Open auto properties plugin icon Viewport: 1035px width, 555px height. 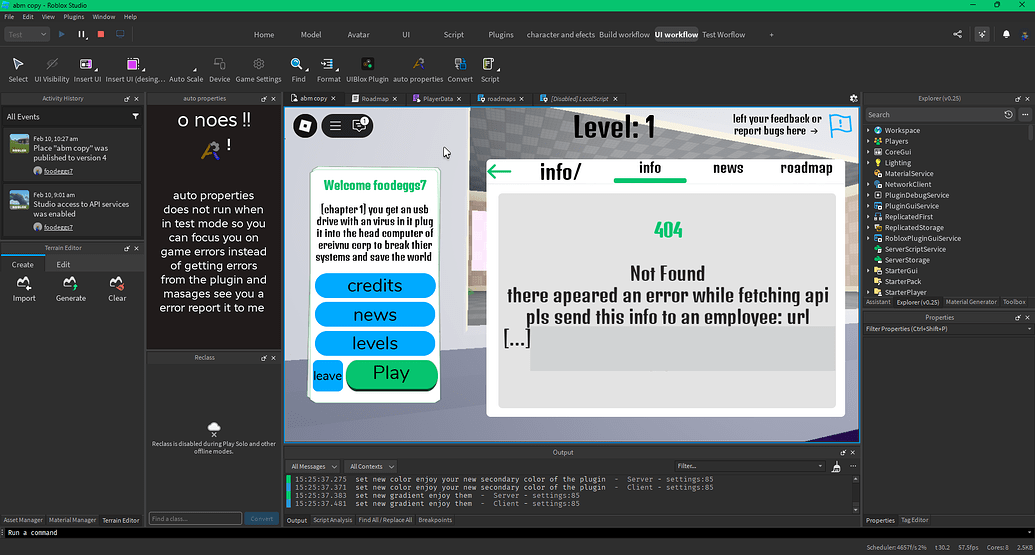pos(418,69)
